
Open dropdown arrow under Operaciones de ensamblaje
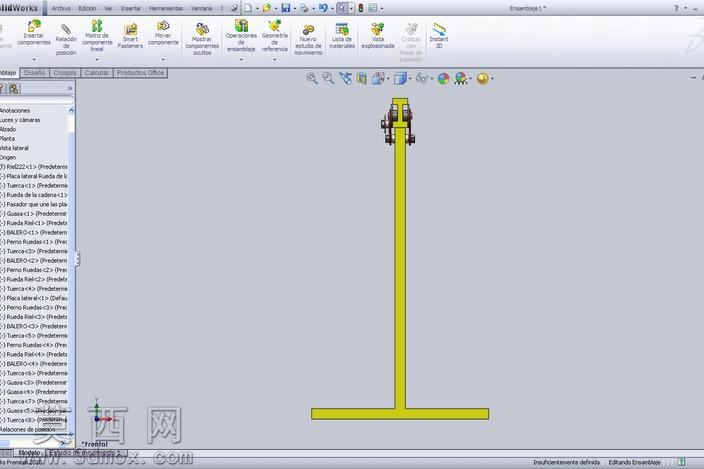click(x=241, y=59)
